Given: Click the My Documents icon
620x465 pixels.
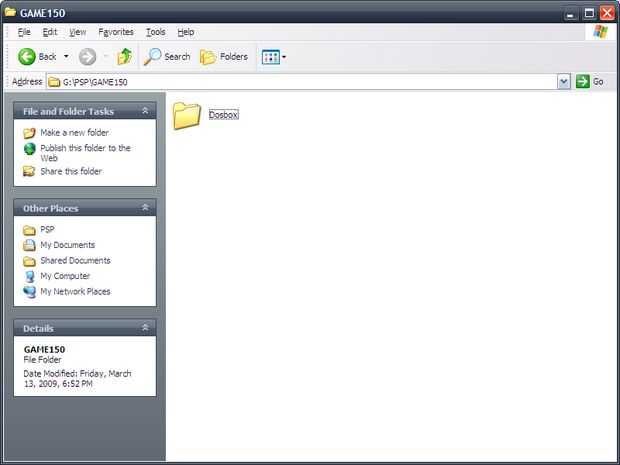Looking at the screenshot, I should coord(29,246).
